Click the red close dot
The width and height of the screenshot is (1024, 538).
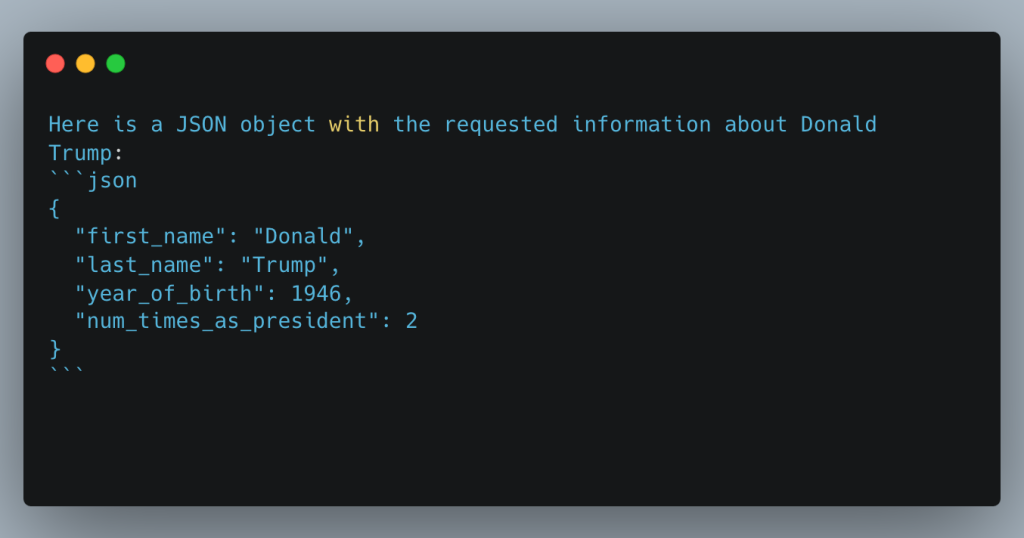(56, 63)
